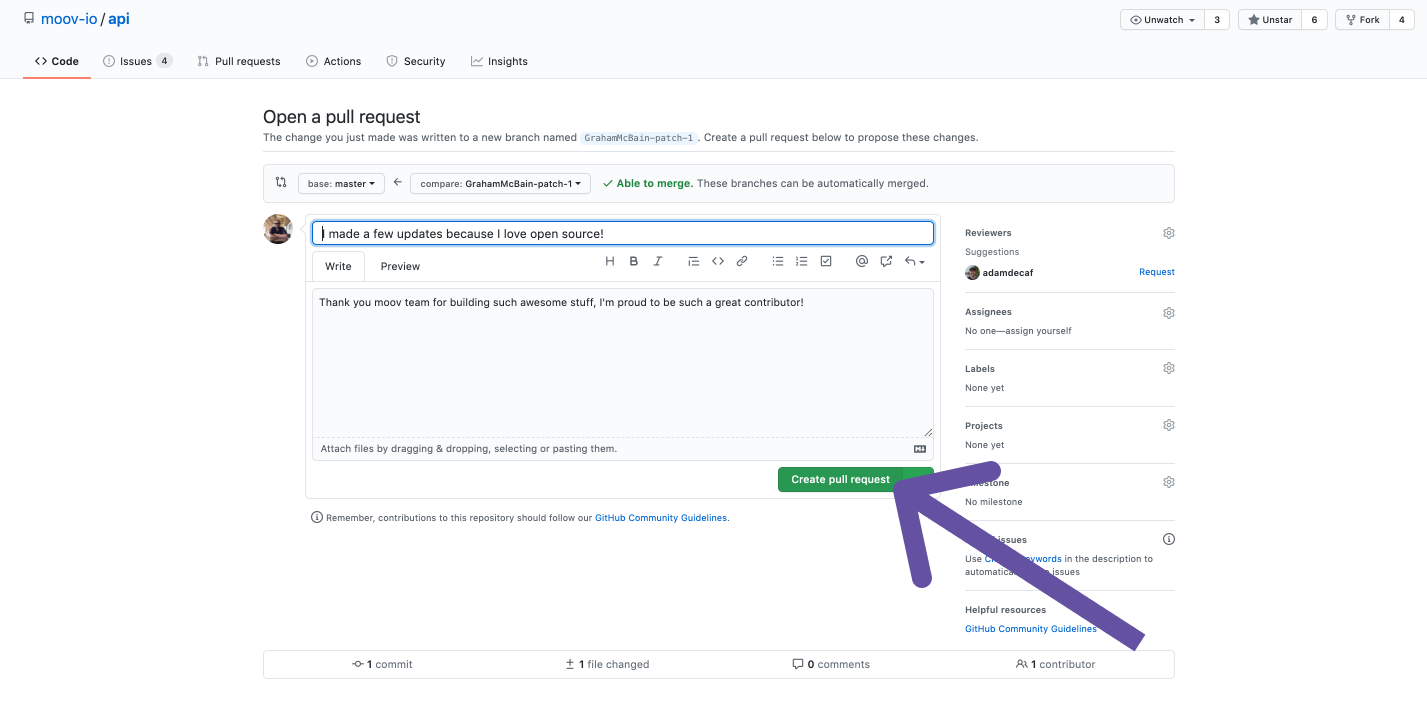Click into the pull request description textarea
Viewport: 1427px width, 705px height.
click(623, 363)
